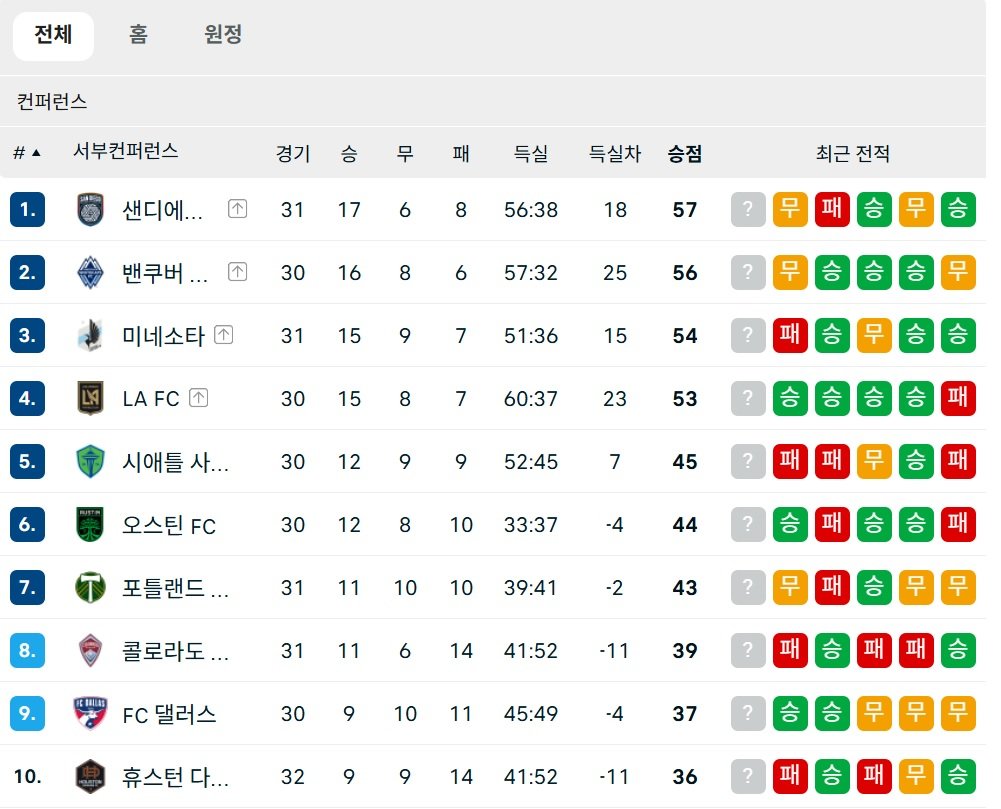
Task: Open the 오스틴 FC team link
Action: (169, 526)
